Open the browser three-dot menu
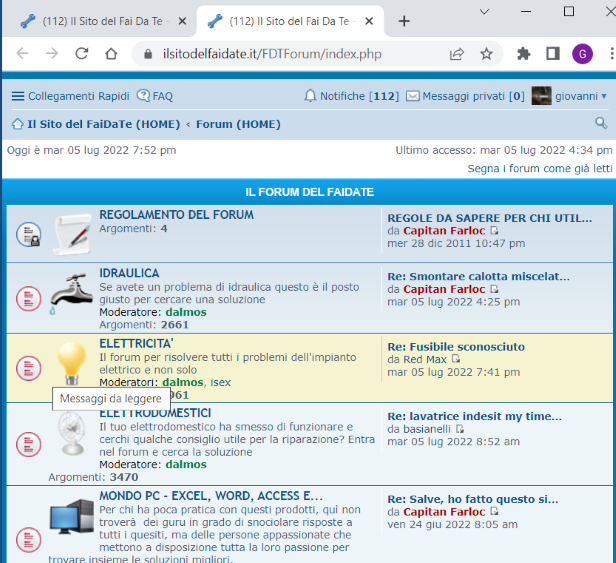The image size is (616, 563). (612, 54)
